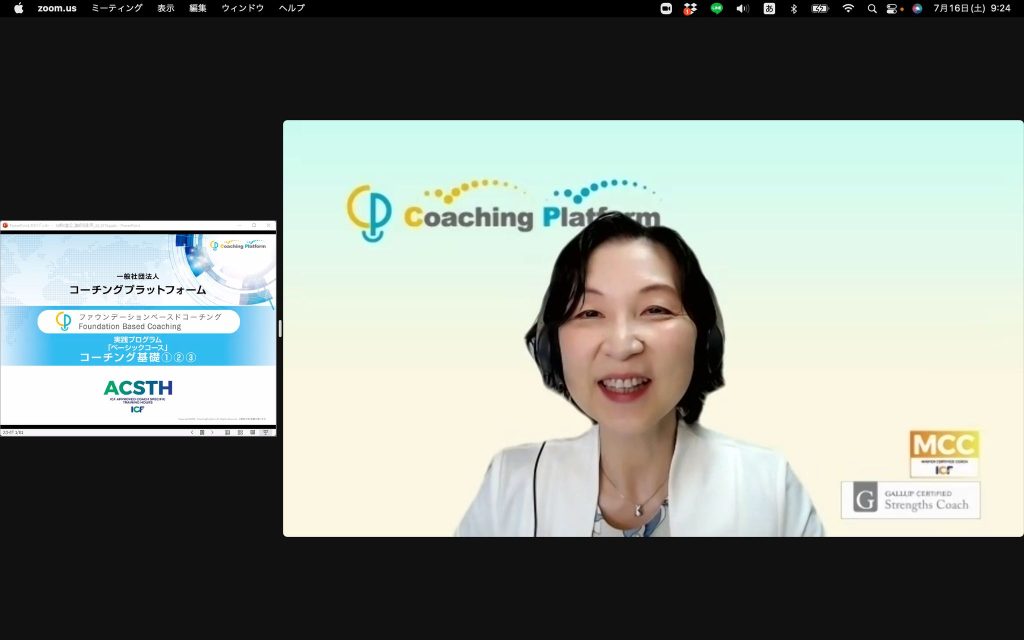This screenshot has width=1024, height=640.
Task: Click the 実践プログラム text on slide
Action: point(138,340)
